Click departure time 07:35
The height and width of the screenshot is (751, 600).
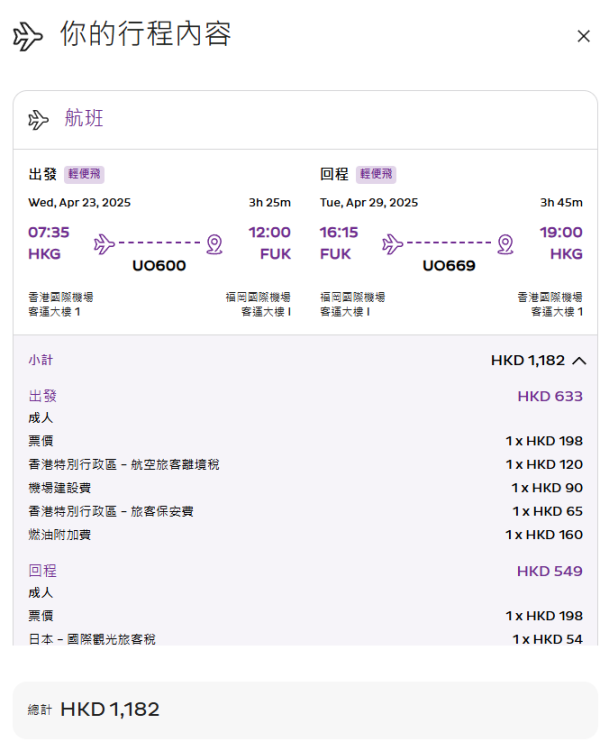49,232
